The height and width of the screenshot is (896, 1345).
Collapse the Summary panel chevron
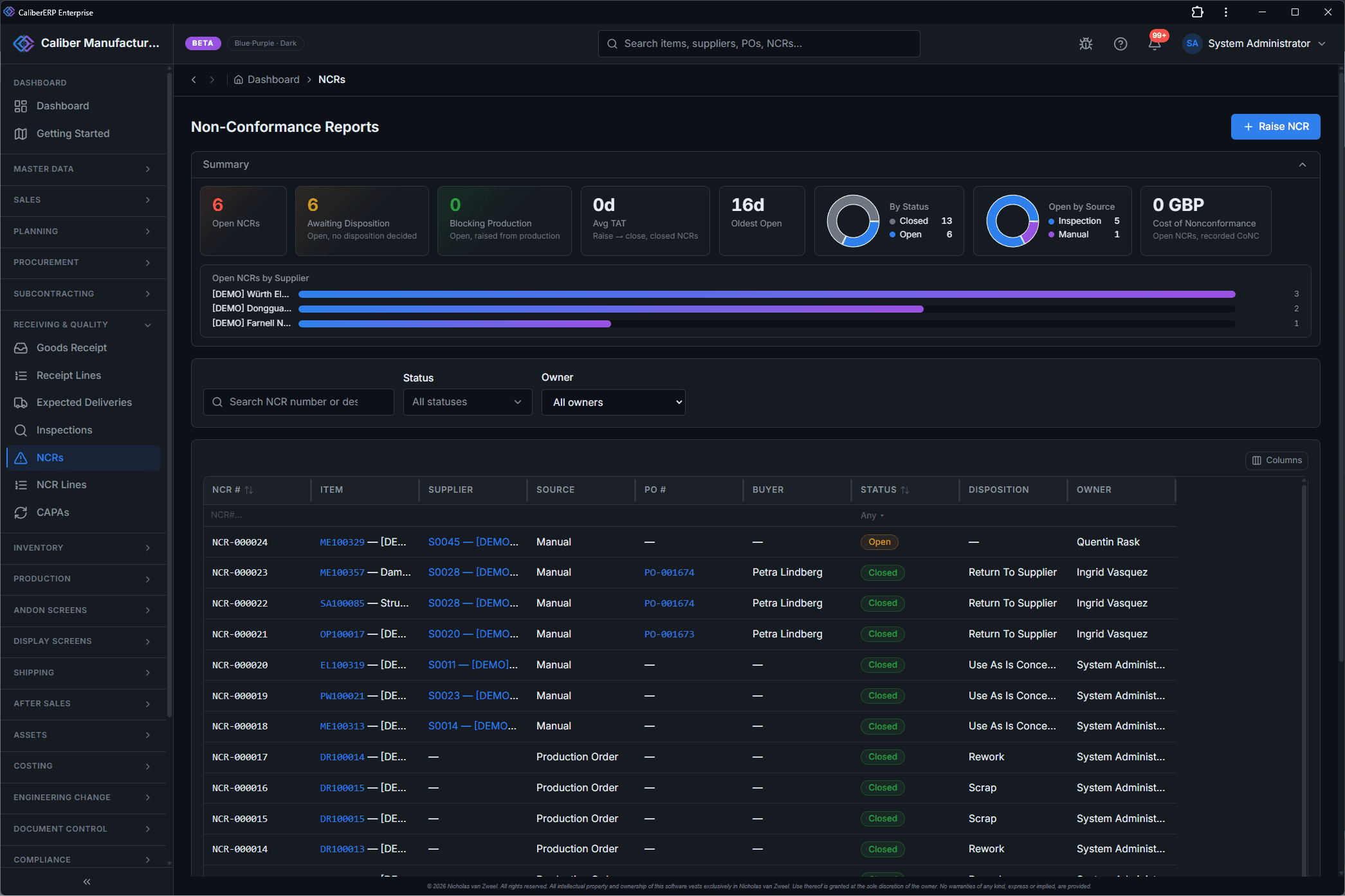(1302, 165)
